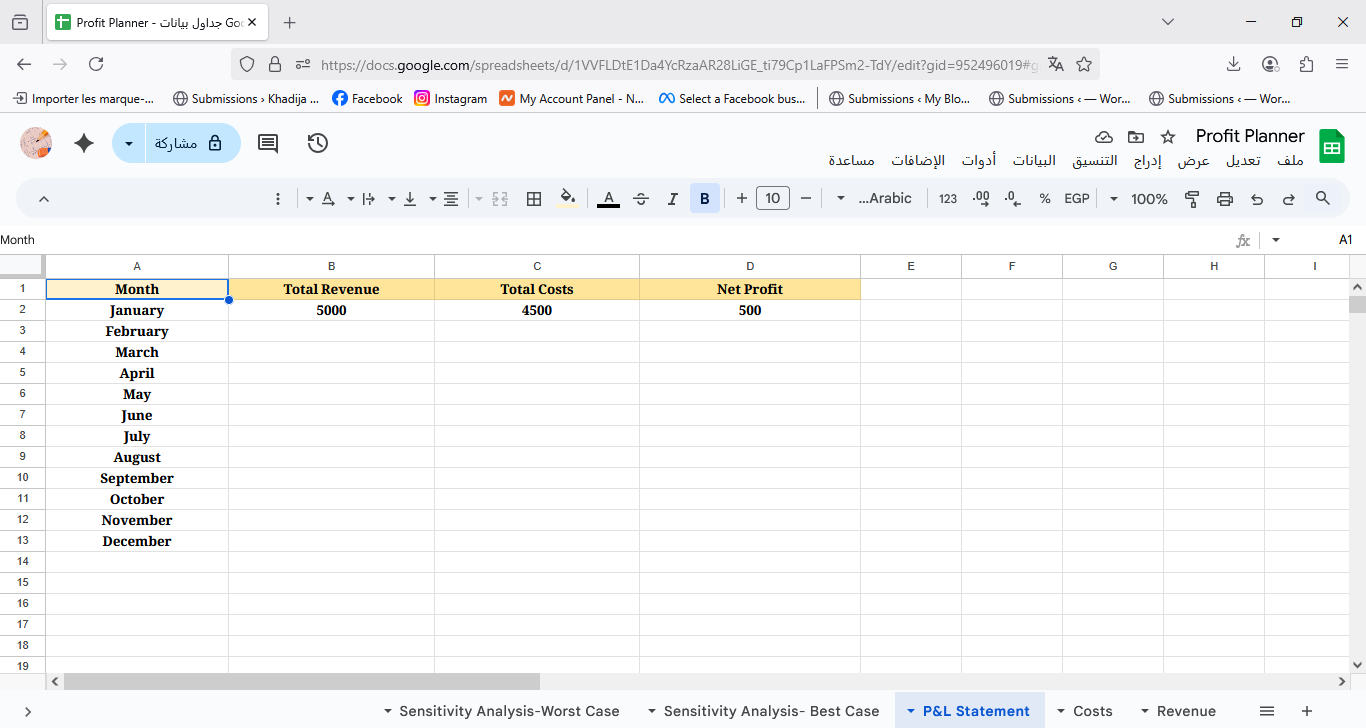Toggle italic formatting button

(x=673, y=199)
